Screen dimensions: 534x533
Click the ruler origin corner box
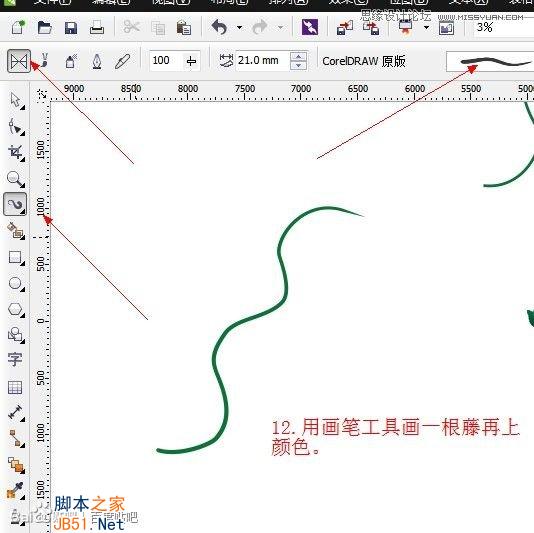(x=42, y=93)
